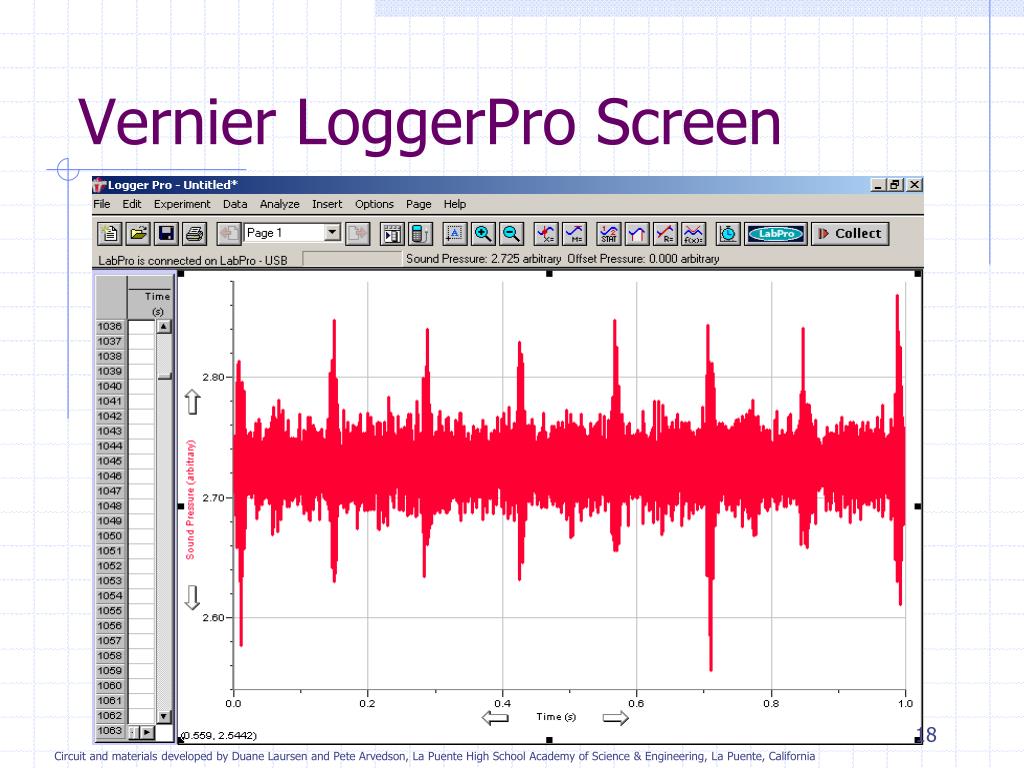Screen dimensions: 1024x768
Task: Open the Help menu
Action: (455, 204)
